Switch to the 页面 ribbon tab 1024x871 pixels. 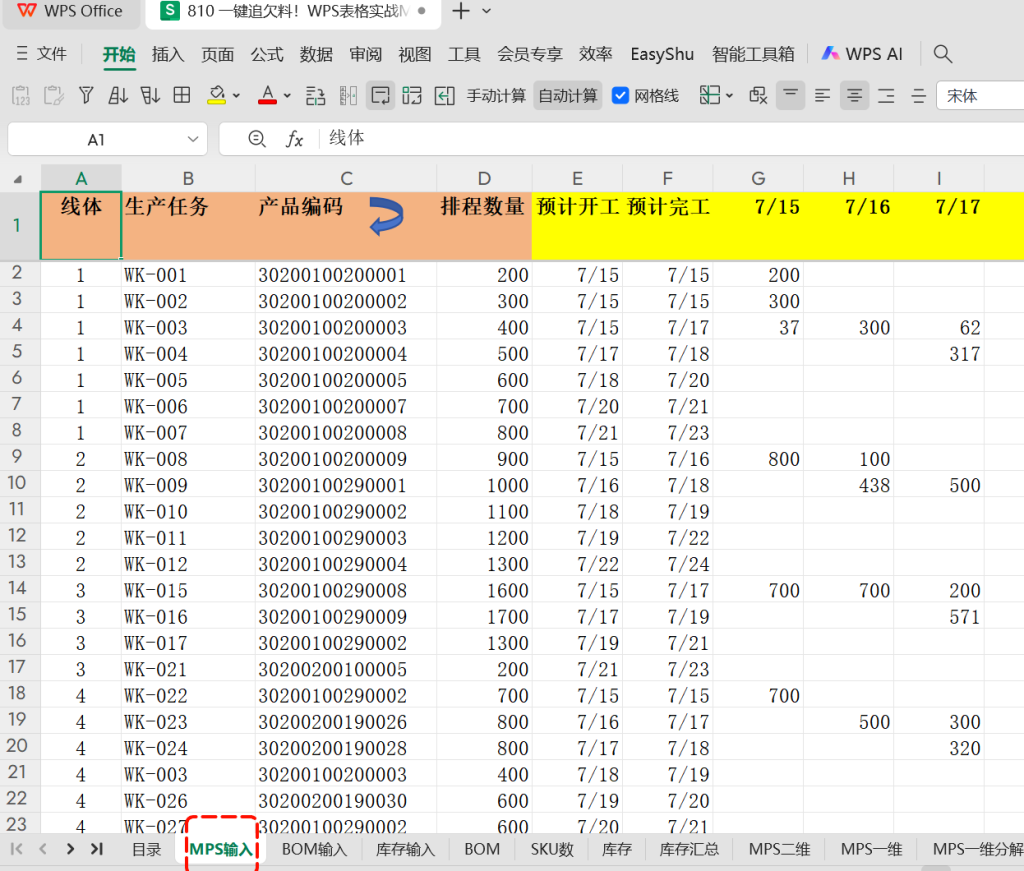pyautogui.click(x=217, y=54)
